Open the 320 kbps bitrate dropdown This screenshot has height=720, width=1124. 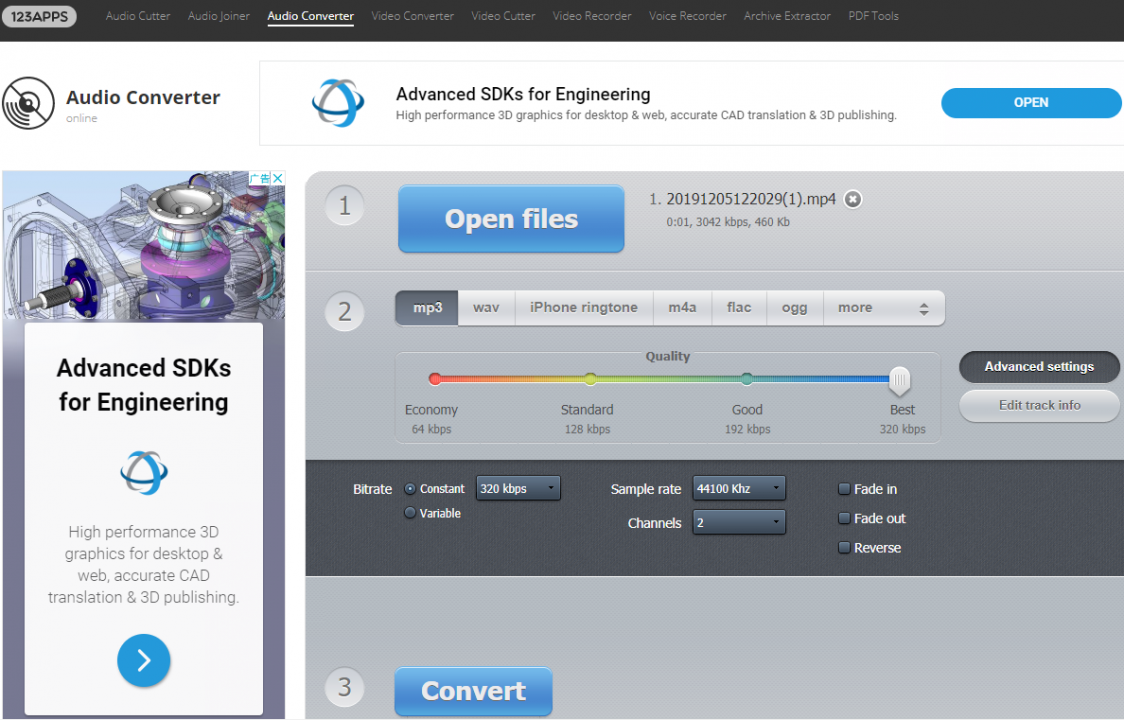[x=518, y=488]
